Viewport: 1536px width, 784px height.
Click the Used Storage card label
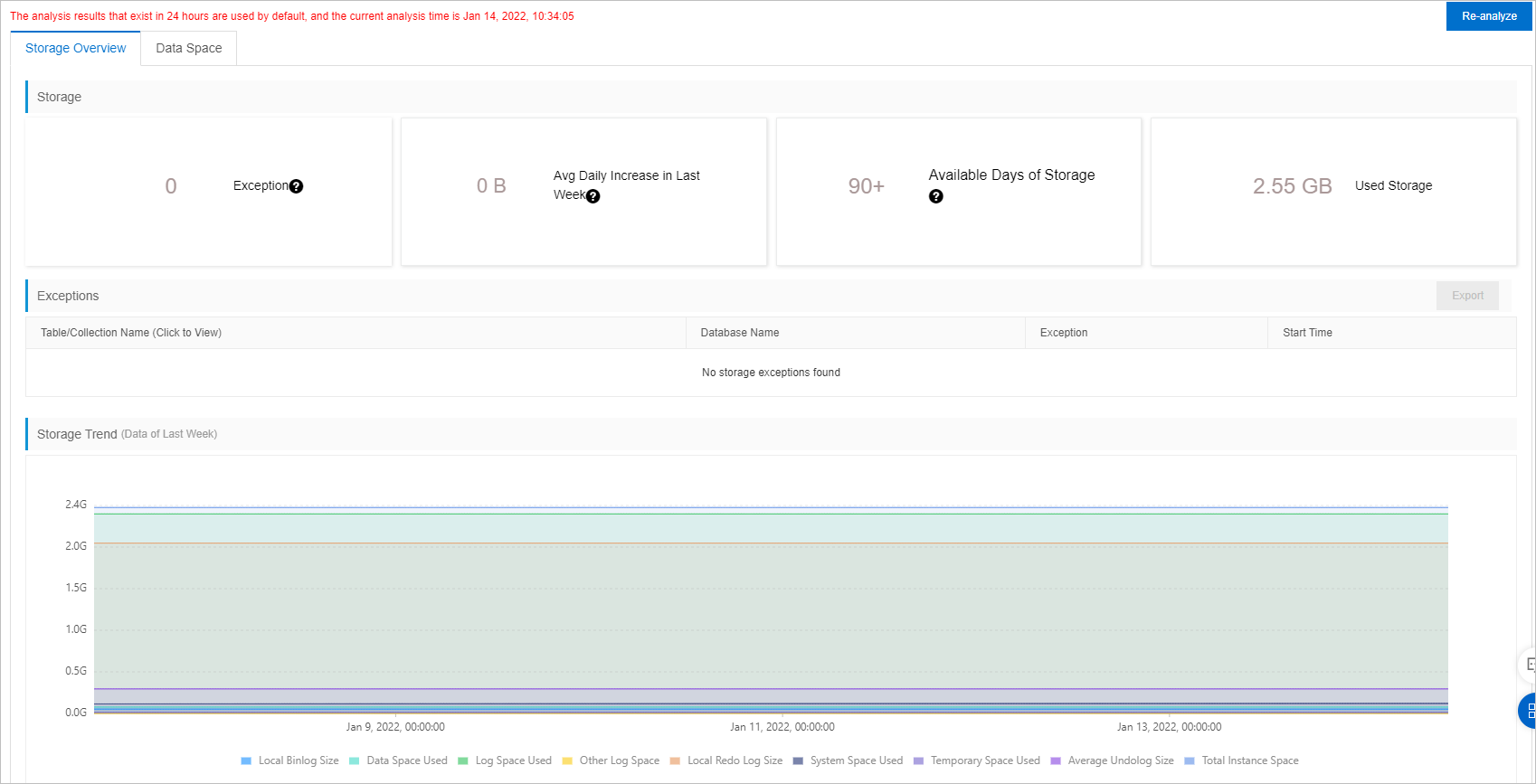(x=1393, y=185)
